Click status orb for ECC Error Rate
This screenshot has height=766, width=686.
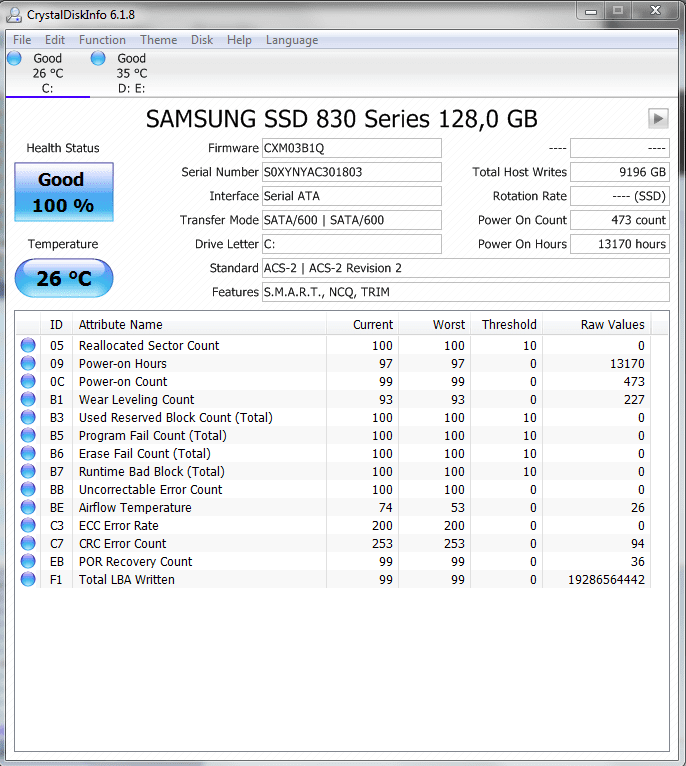point(28,526)
